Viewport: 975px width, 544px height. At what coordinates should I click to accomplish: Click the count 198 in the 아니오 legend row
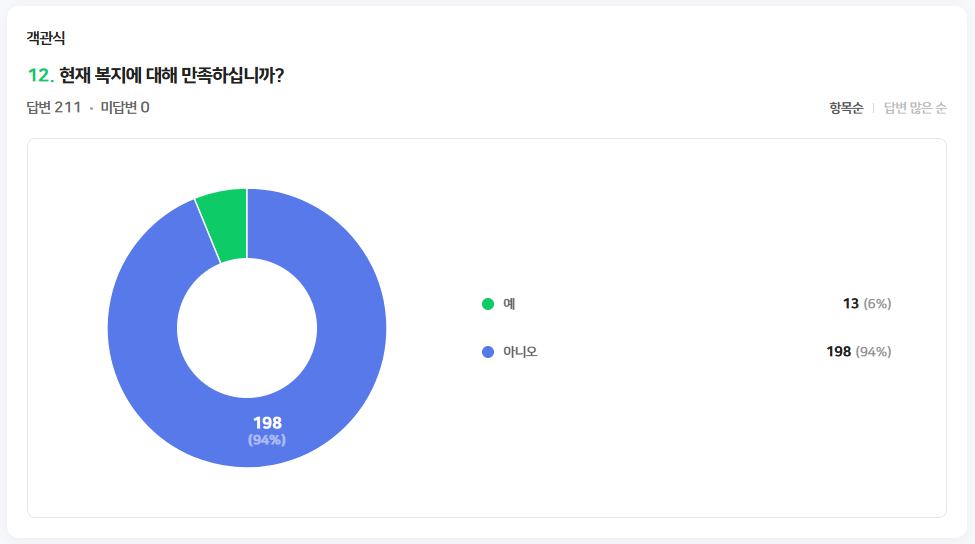click(838, 352)
